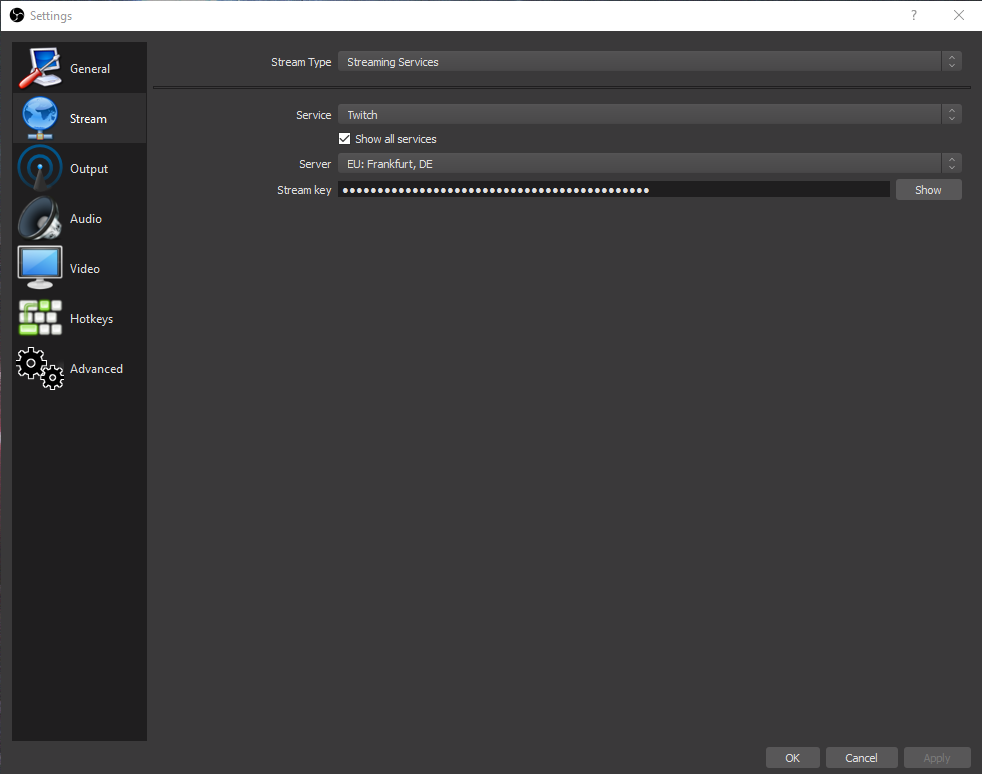Viewport: 982px width, 774px height.
Task: Click the Video monitor icon
Action: click(40, 267)
